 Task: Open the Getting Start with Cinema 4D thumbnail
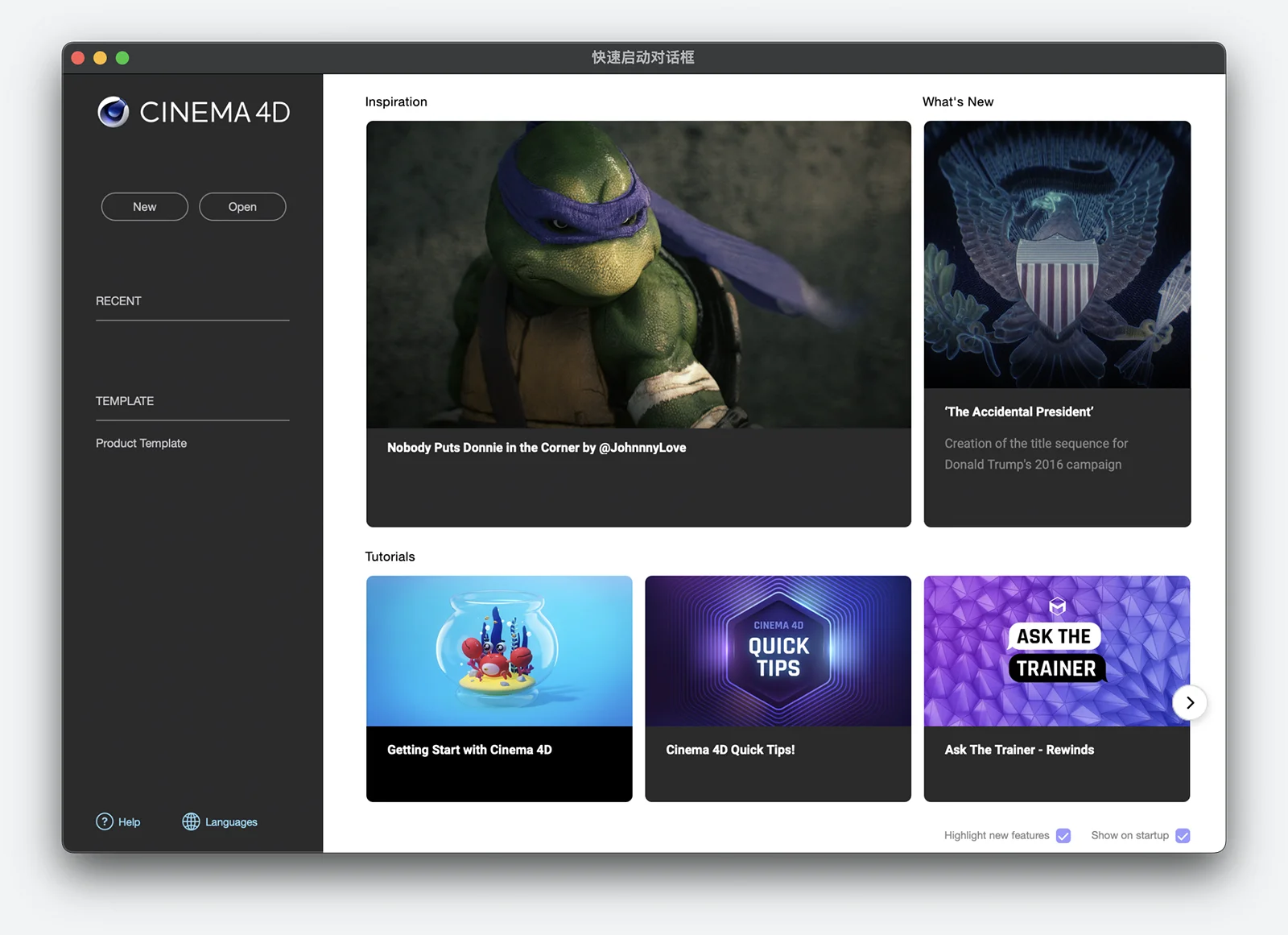click(x=499, y=651)
